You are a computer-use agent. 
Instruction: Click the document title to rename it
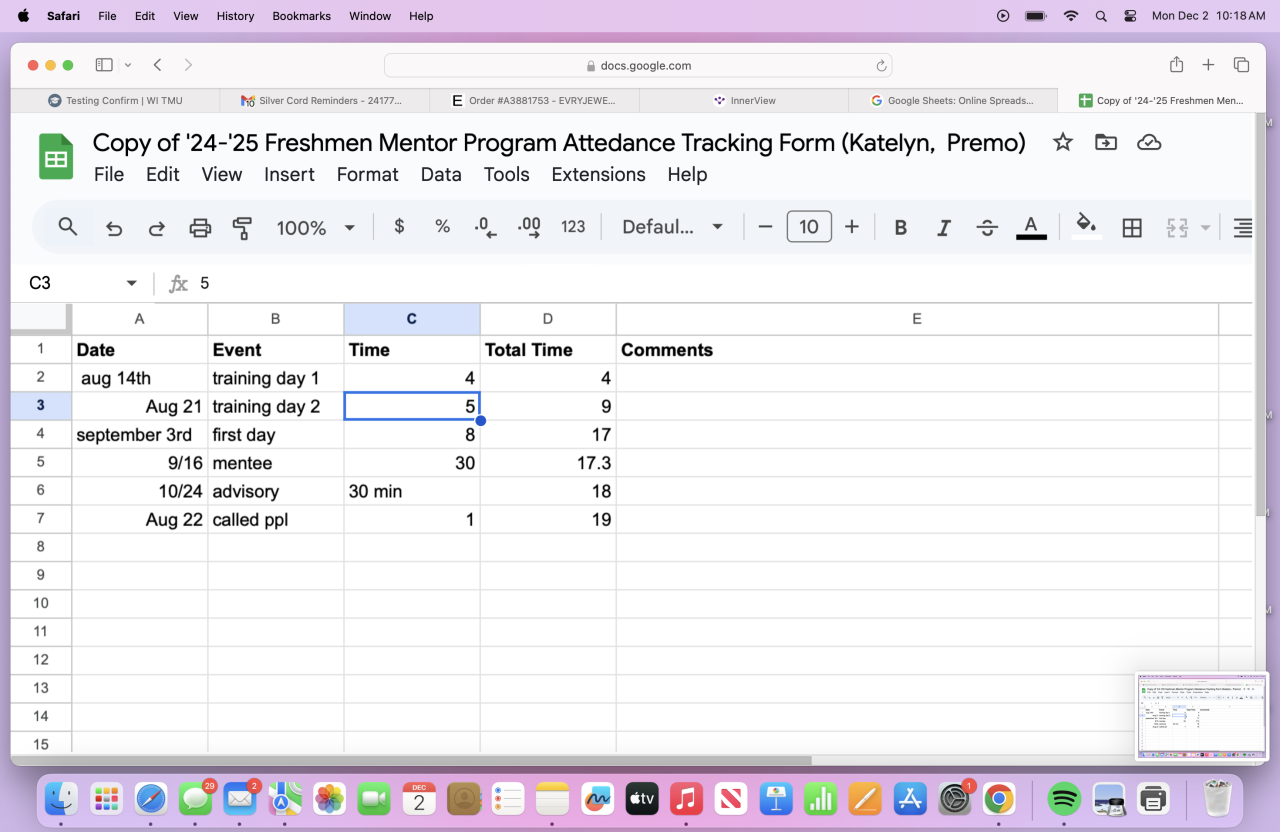point(559,143)
